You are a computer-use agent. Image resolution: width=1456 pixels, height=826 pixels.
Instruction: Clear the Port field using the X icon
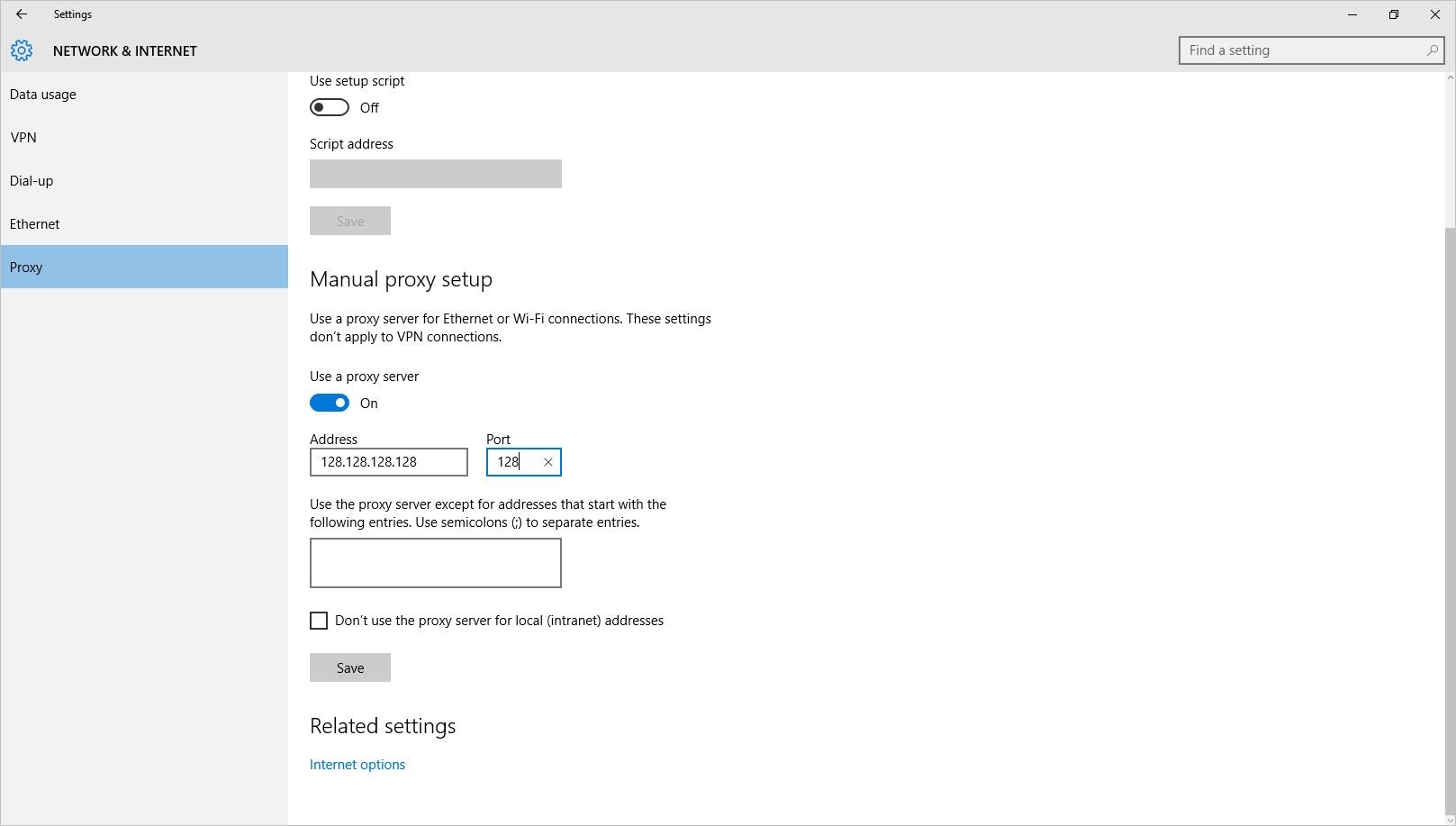[548, 461]
